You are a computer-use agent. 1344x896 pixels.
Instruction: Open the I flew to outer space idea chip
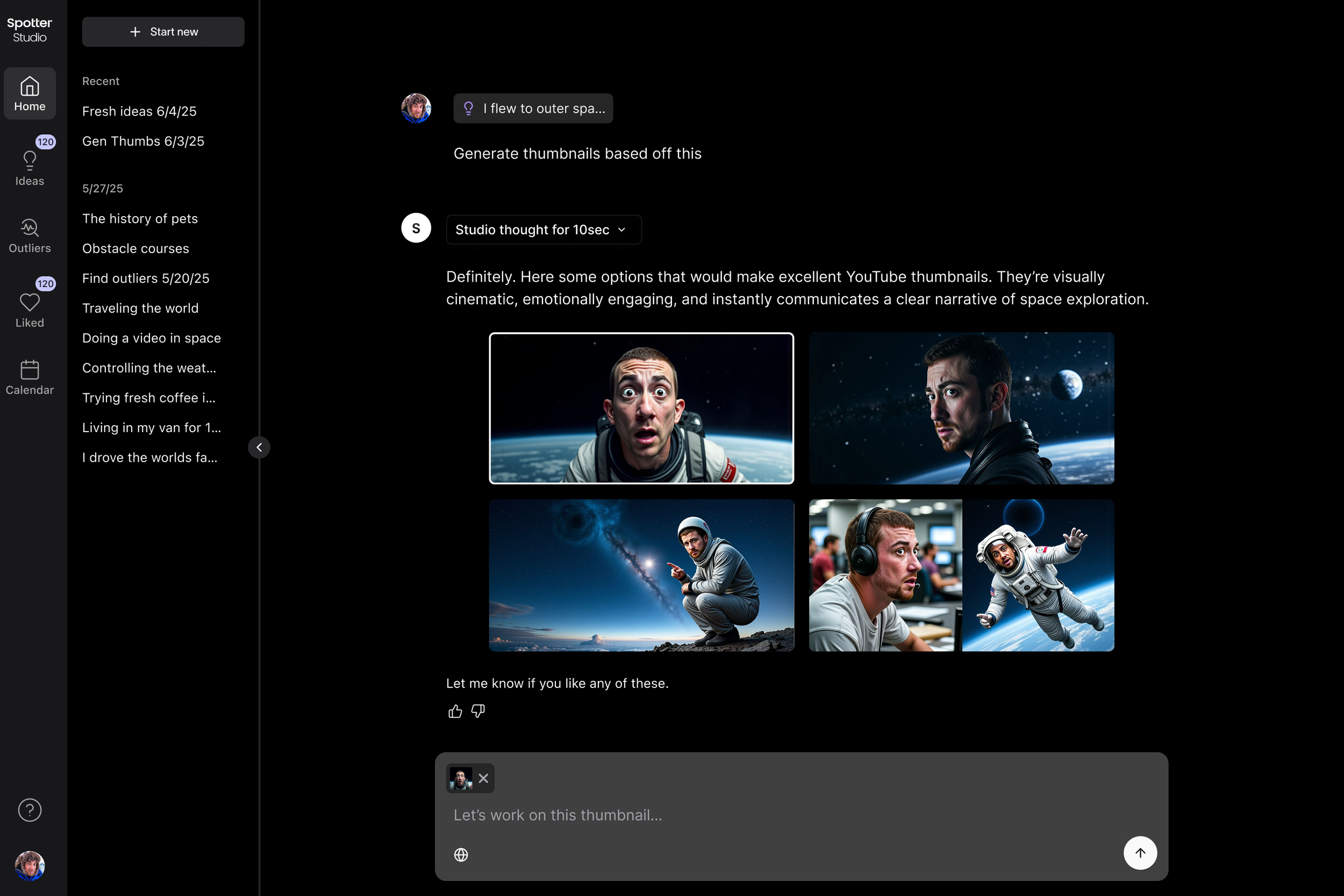pos(533,109)
